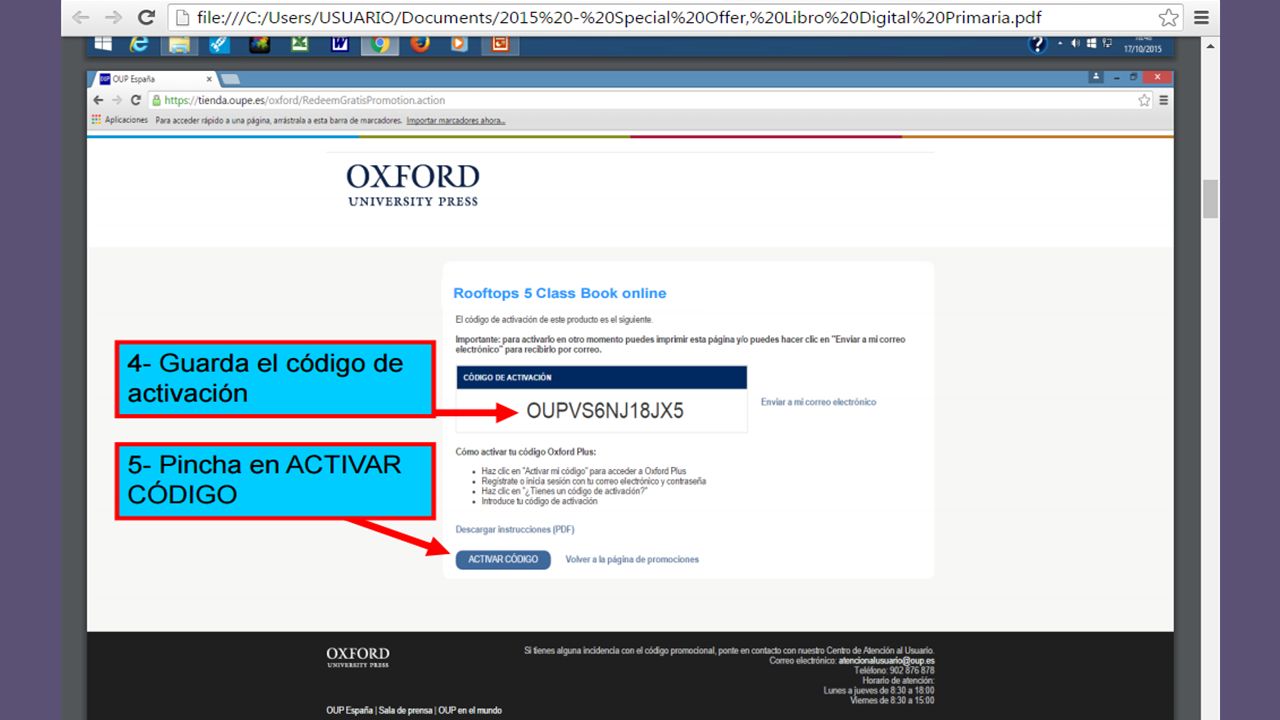Open the OUP España footer link
Viewport: 1280px width, 720px height.
(350, 711)
